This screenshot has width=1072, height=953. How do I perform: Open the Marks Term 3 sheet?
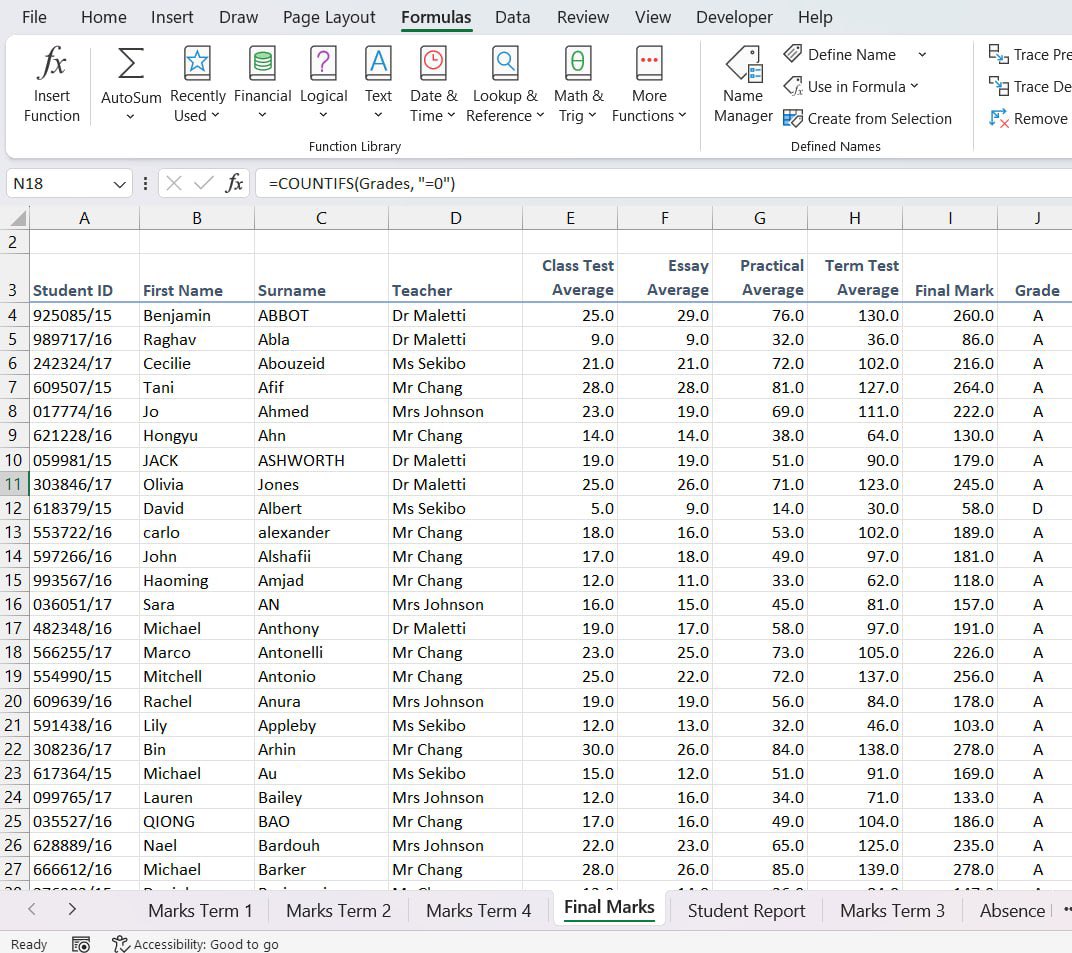892,911
